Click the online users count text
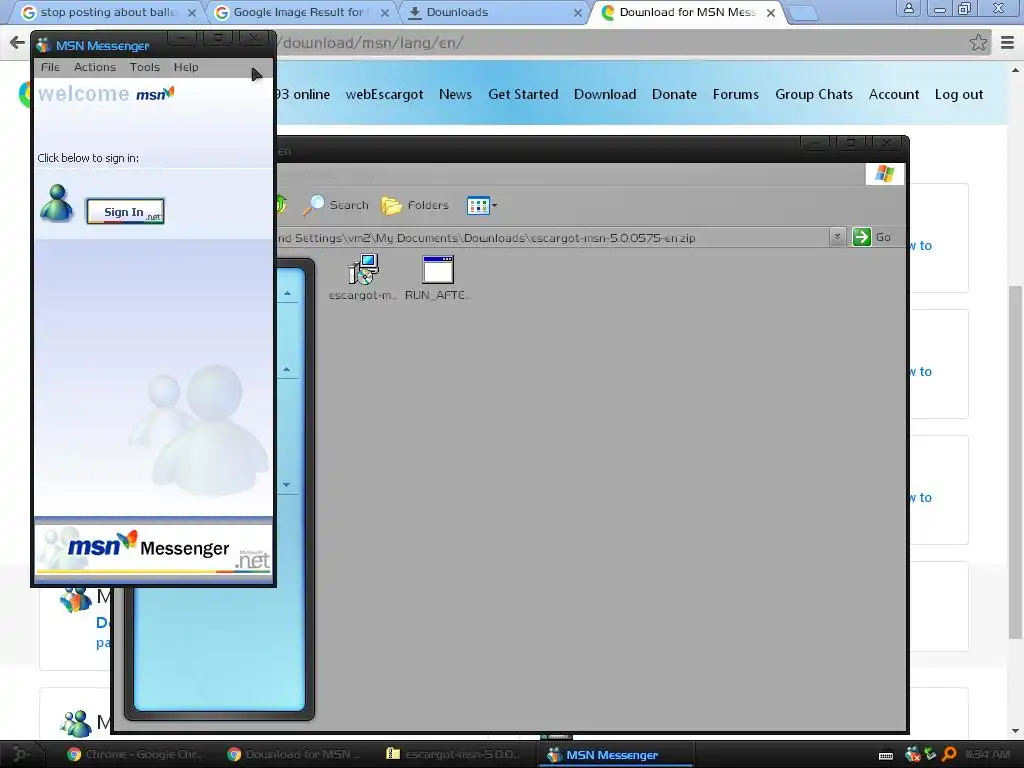1024x768 pixels. (303, 95)
